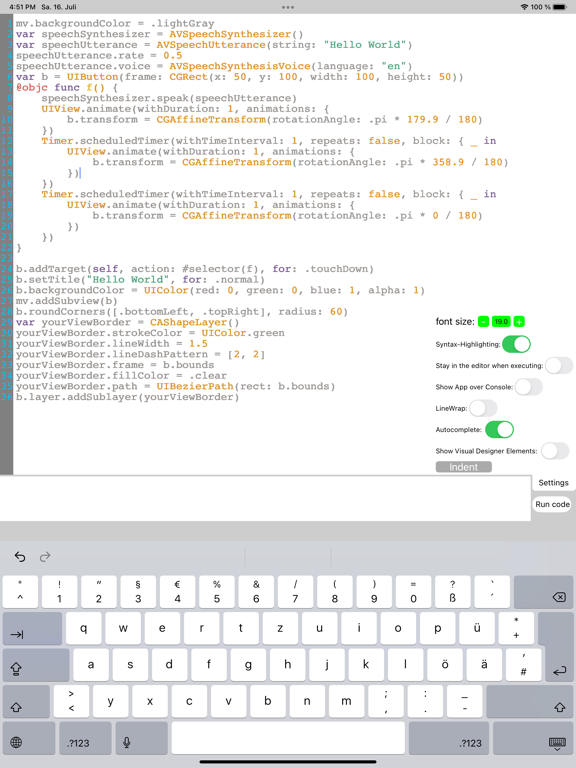Tap the 0 equals key
This screenshot has width=576, height=768.
[x=413, y=592]
